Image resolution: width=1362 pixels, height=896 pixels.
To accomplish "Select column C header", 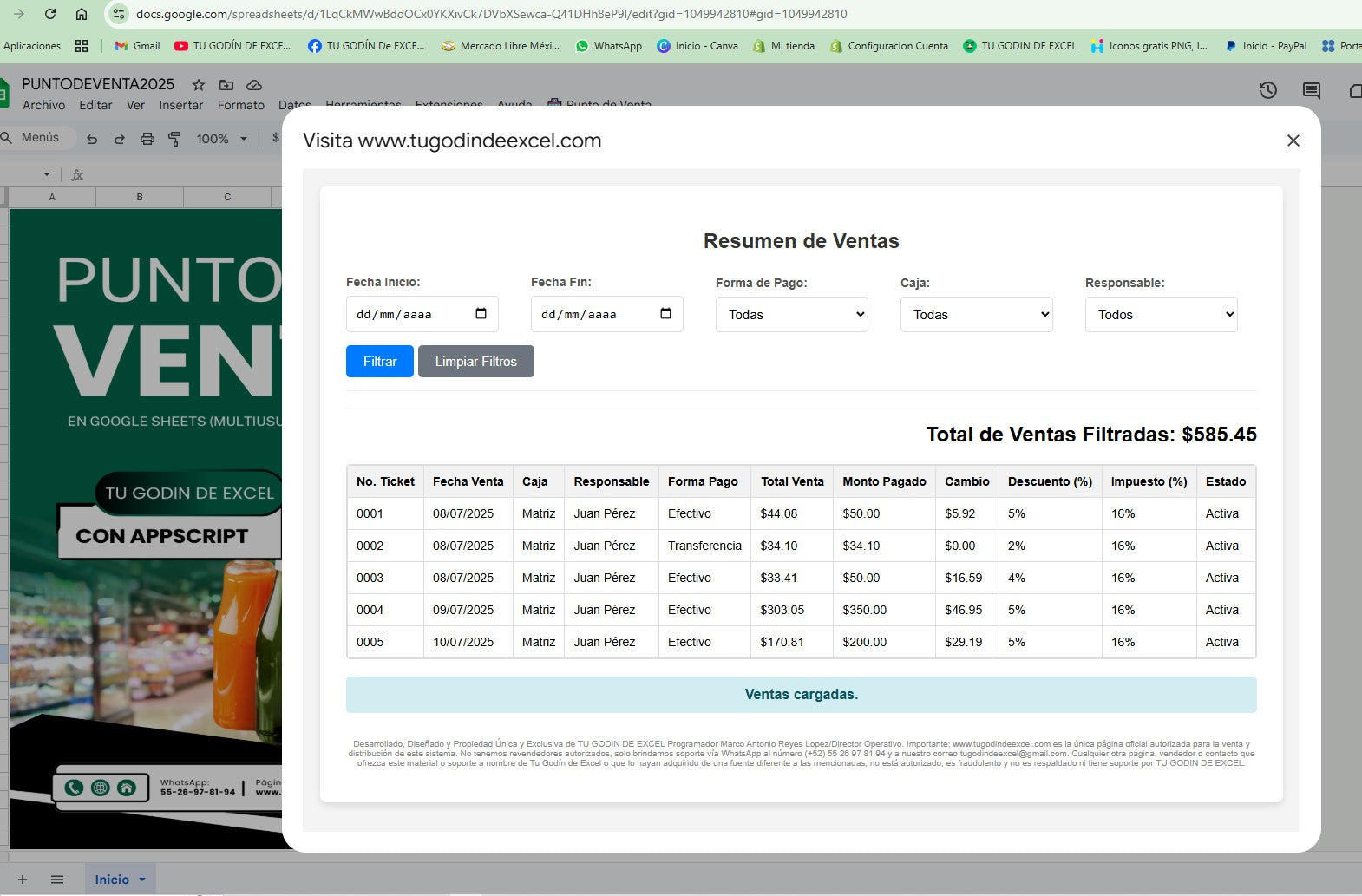I will coord(227,197).
